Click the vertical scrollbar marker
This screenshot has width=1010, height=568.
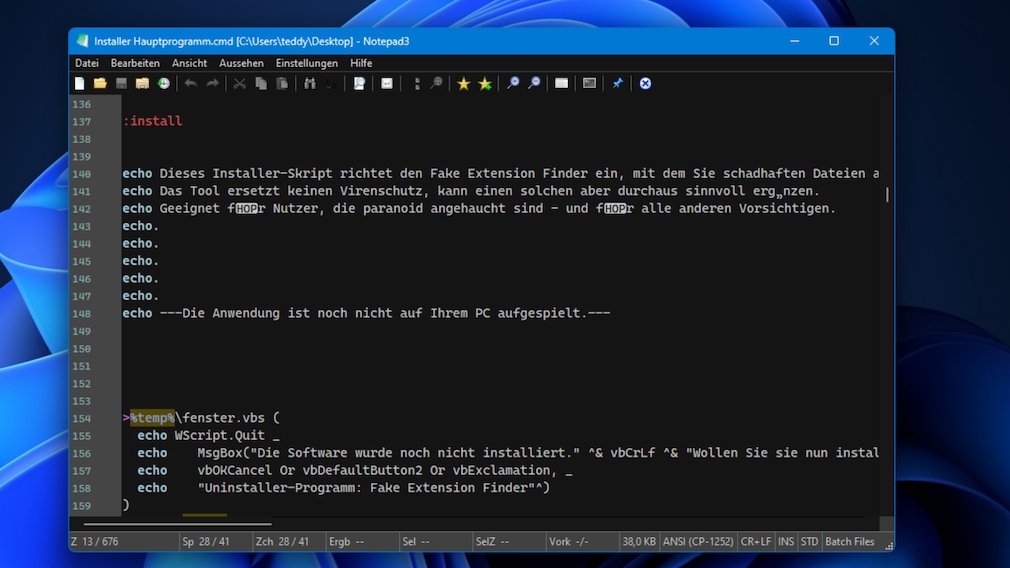[887, 194]
